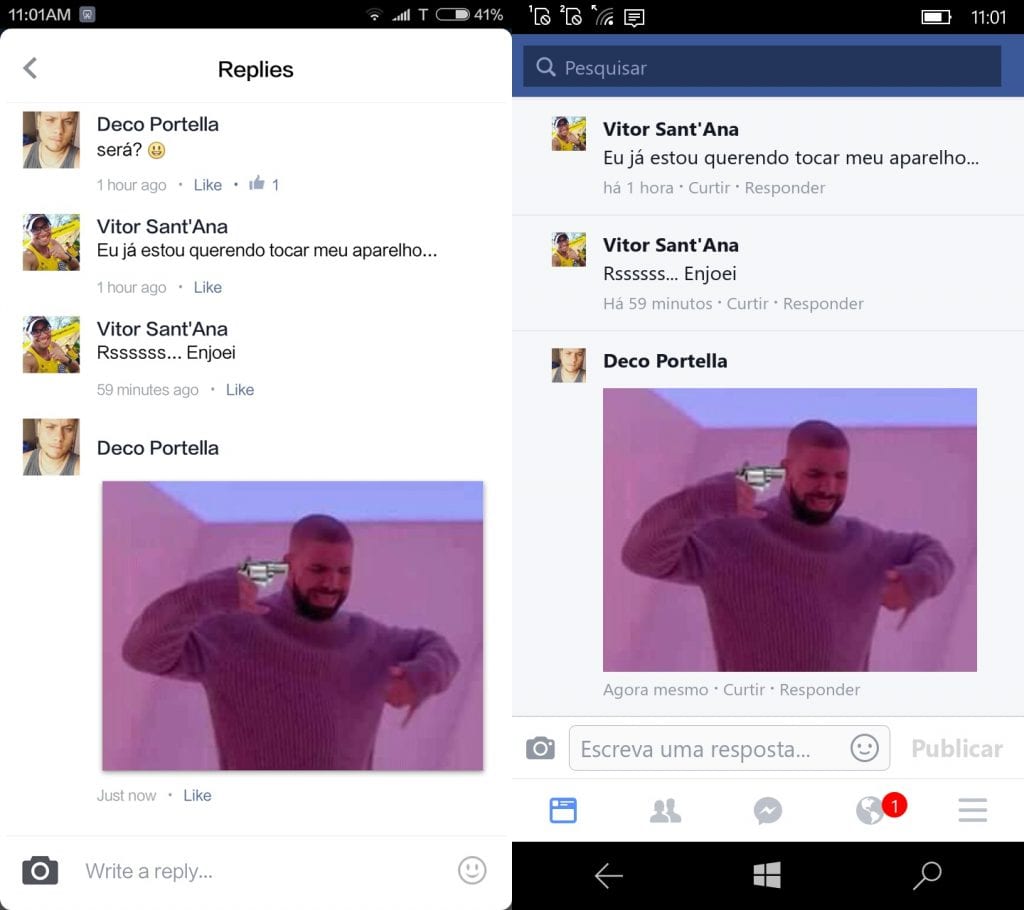The width and height of the screenshot is (1024, 910).
Task: Open Vitor Sant'Ana name above Rssssss in right view
Action: click(671, 245)
